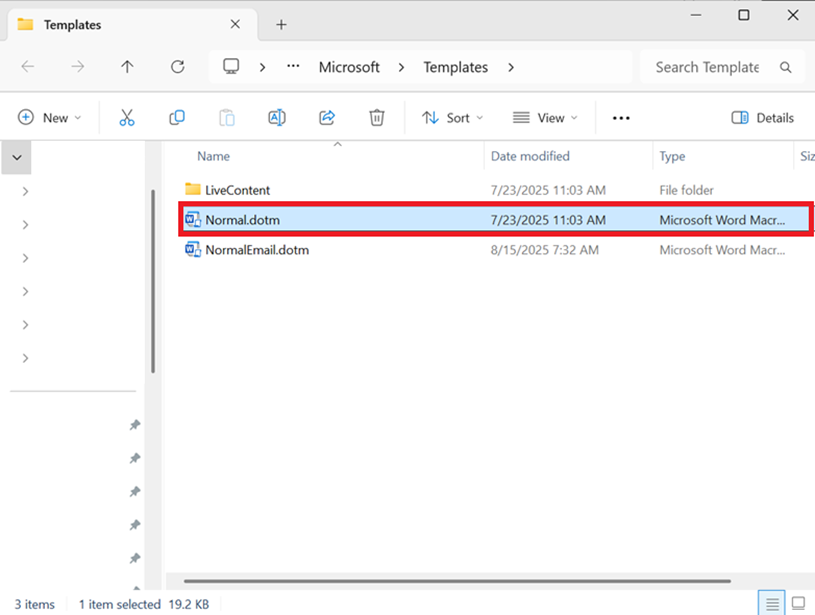
Task: Click the LiveContent folder icon
Action: click(193, 189)
